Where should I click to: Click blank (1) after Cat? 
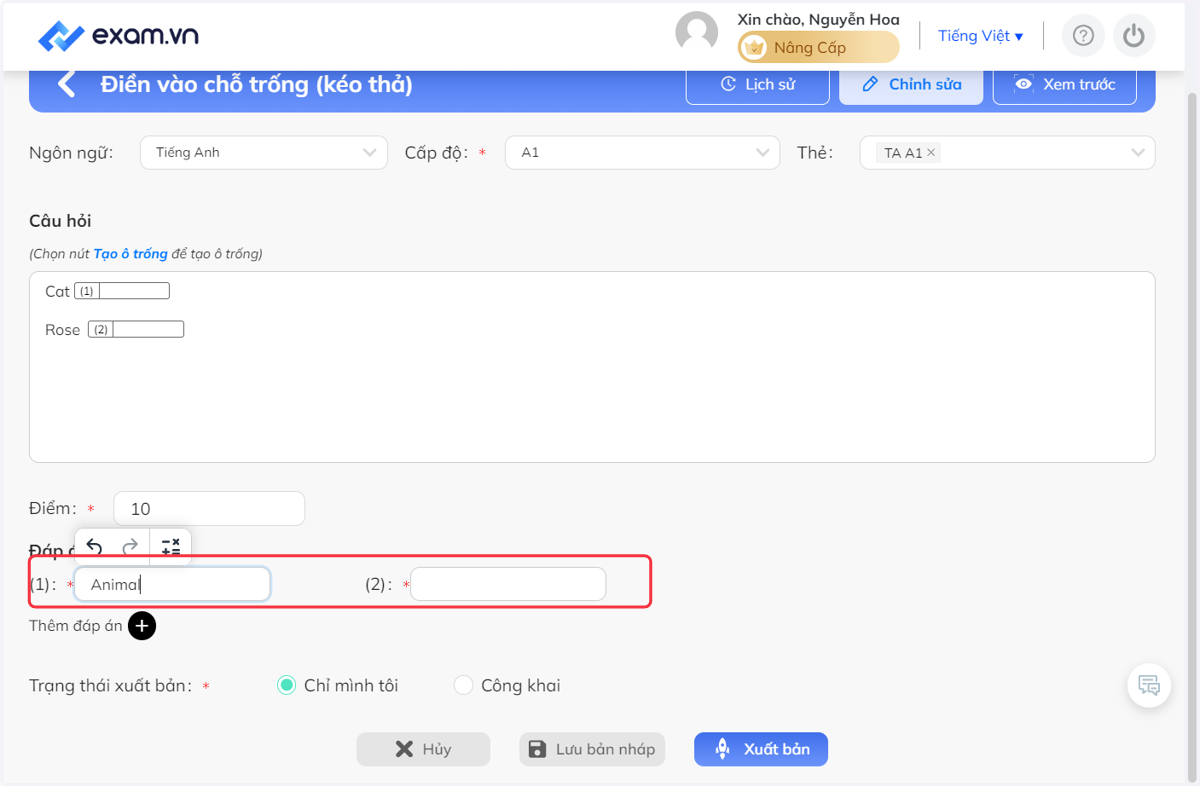coord(122,291)
